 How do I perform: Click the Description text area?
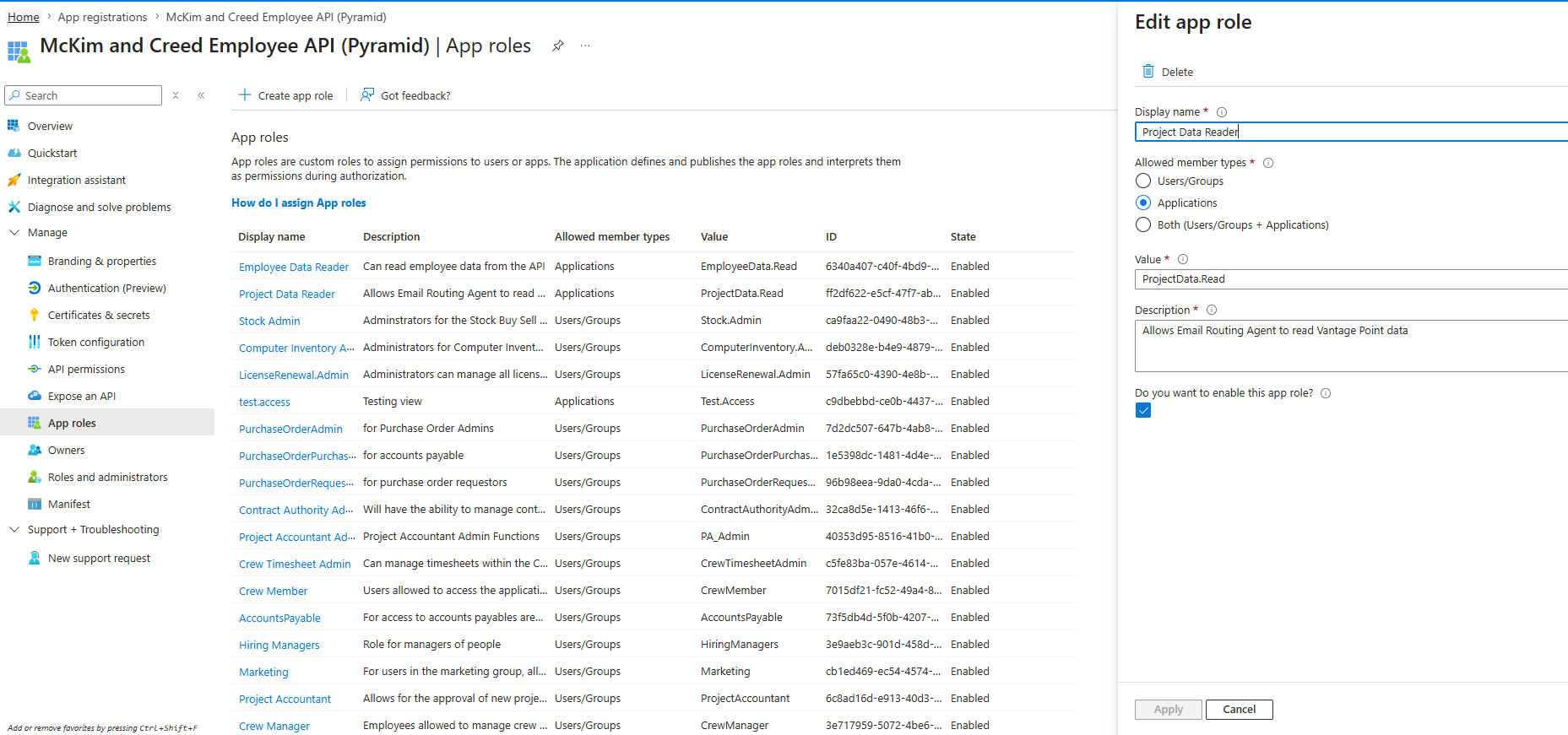[x=1351, y=346]
